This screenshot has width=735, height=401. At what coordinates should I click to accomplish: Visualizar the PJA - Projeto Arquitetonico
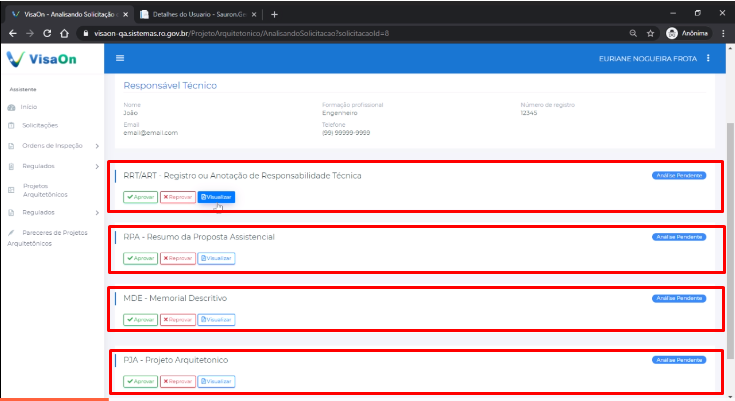[216, 381]
